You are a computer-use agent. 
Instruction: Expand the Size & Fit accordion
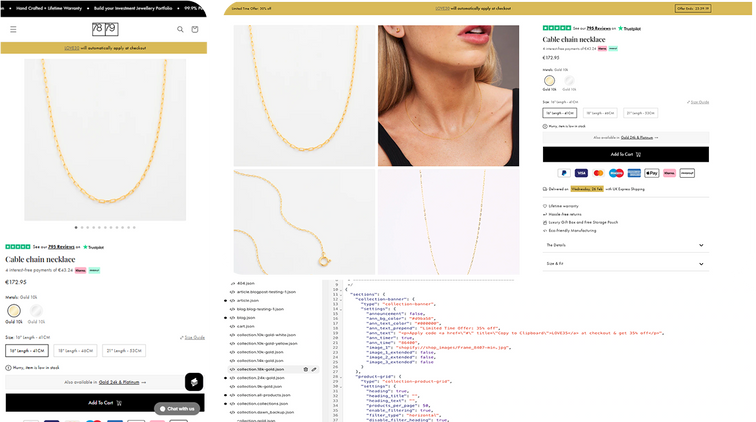click(625, 263)
